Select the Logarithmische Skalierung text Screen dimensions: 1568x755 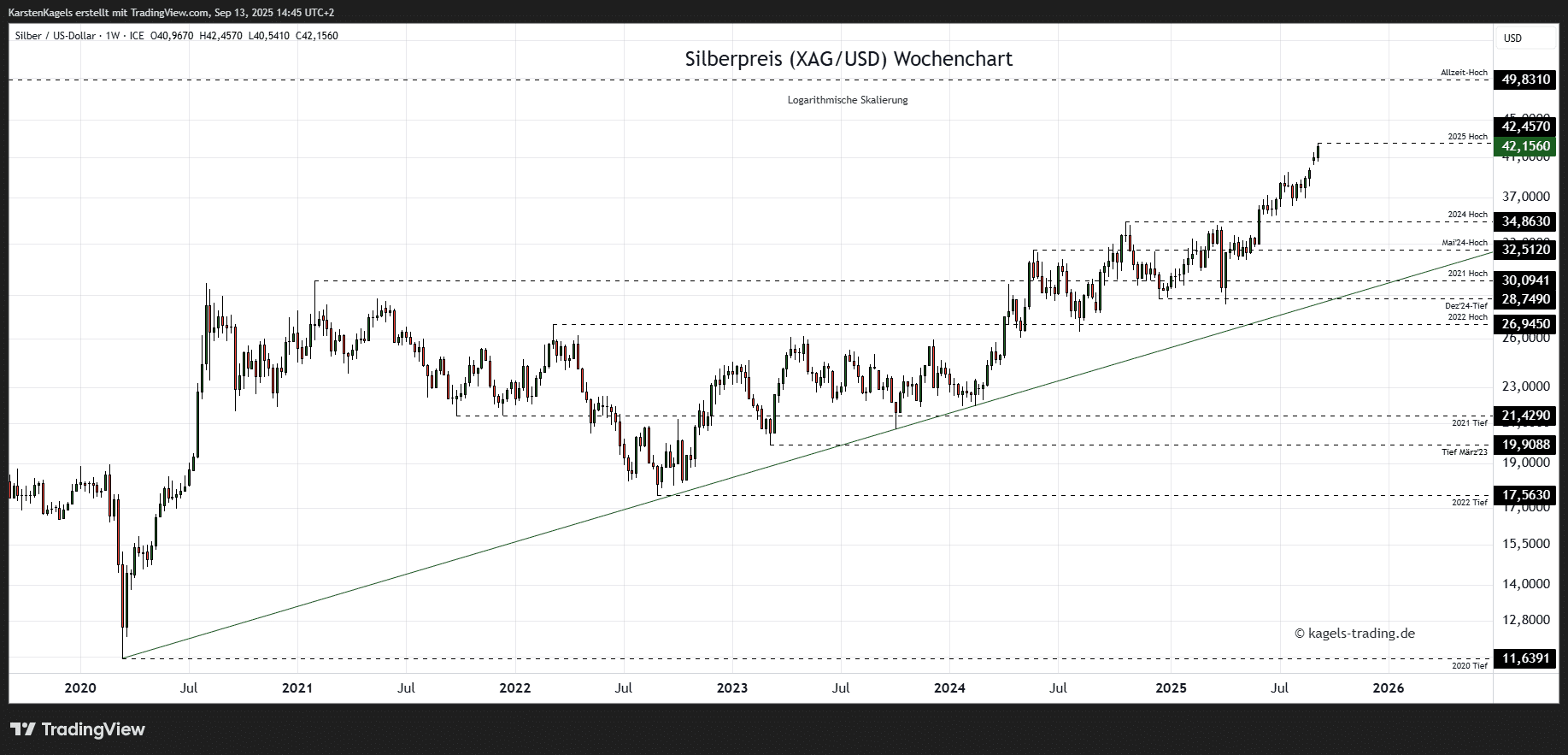pyautogui.click(x=848, y=100)
